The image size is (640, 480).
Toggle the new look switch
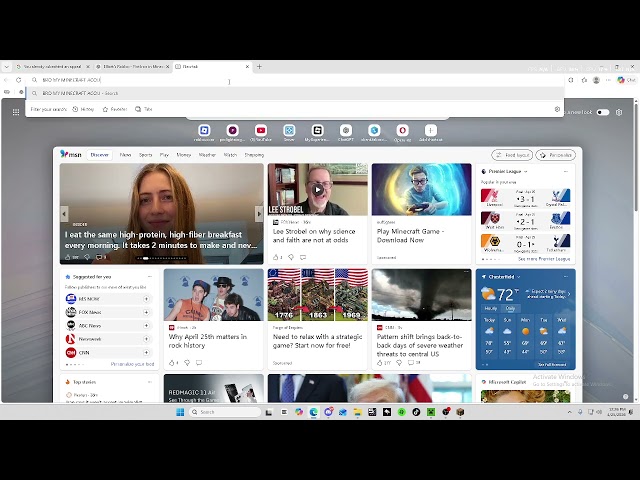point(602,112)
